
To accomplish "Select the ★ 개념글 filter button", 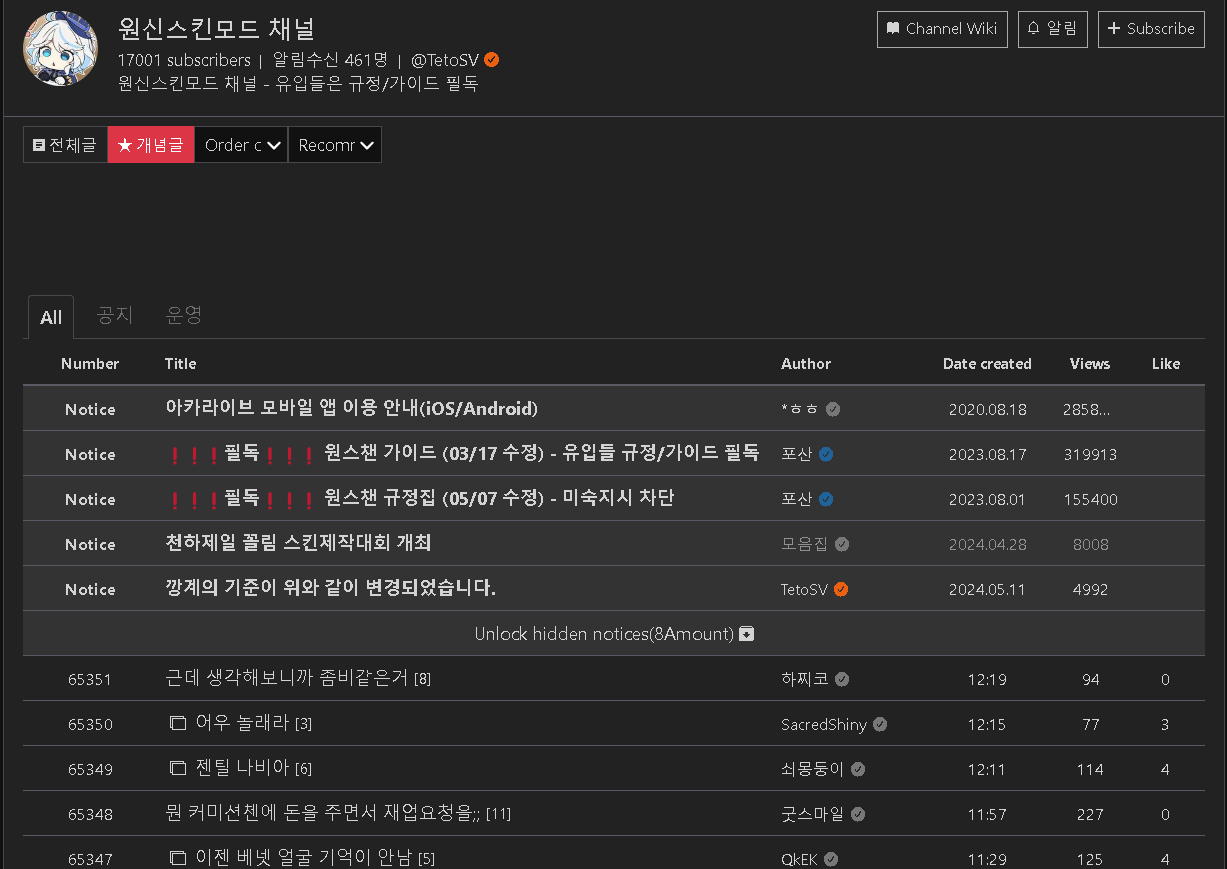I will [x=151, y=145].
